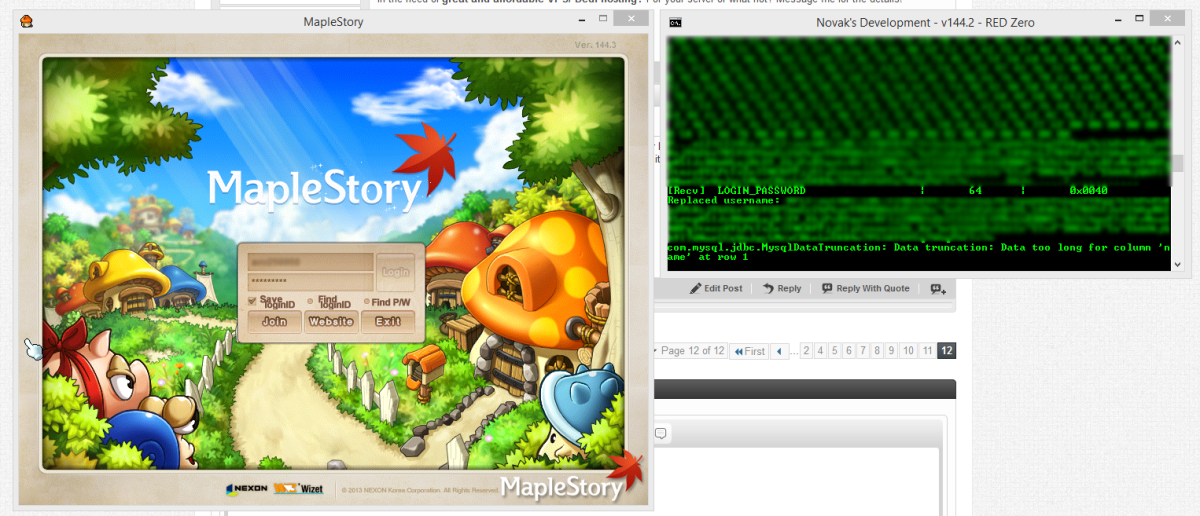Go to forum page 5
The image size is (1200, 516).
pyautogui.click(x=835, y=351)
